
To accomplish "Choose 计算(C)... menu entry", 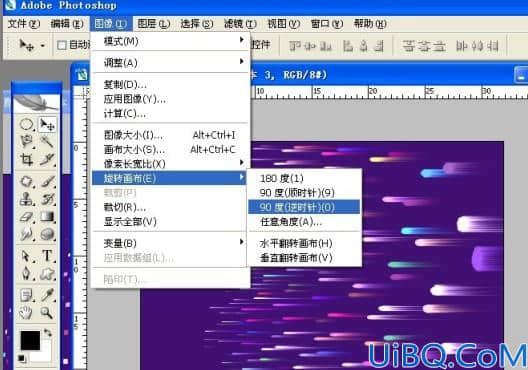I will [x=170, y=113].
